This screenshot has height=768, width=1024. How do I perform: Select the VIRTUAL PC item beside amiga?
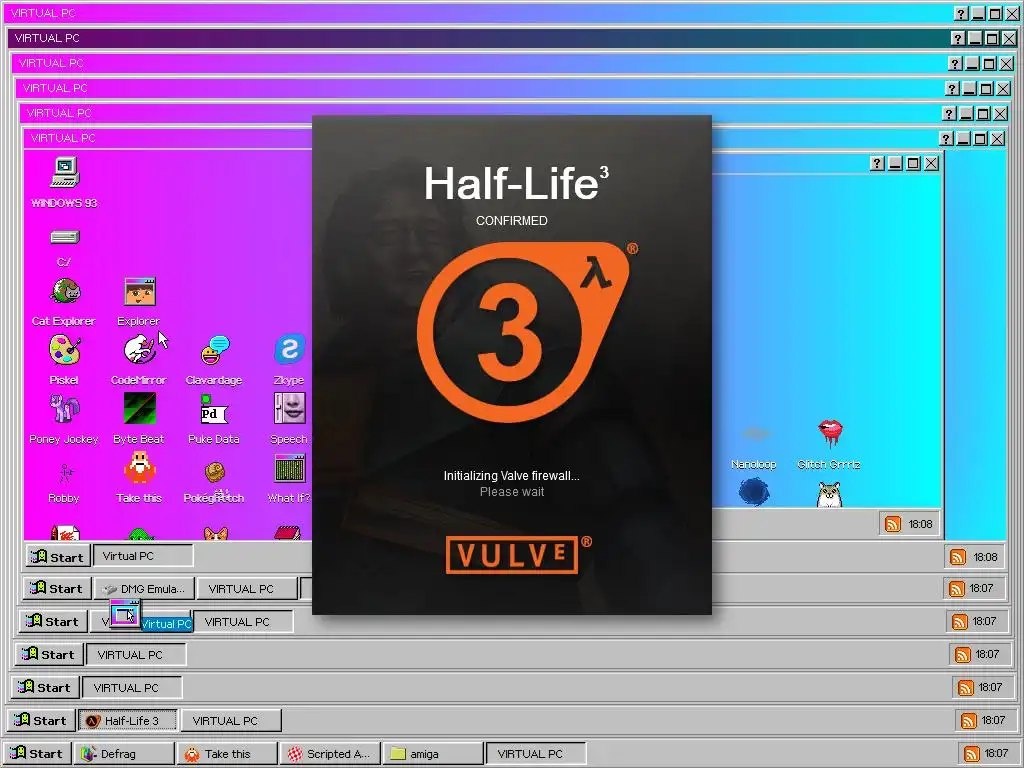click(536, 754)
